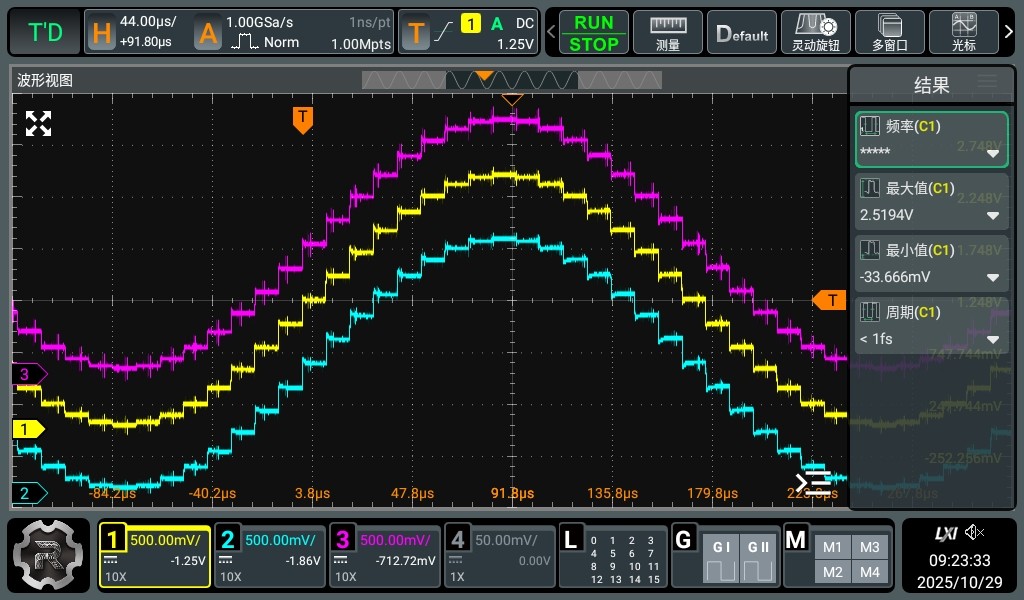Expand the 周期(C1) result dropdown
The image size is (1024, 600).
(x=993, y=339)
